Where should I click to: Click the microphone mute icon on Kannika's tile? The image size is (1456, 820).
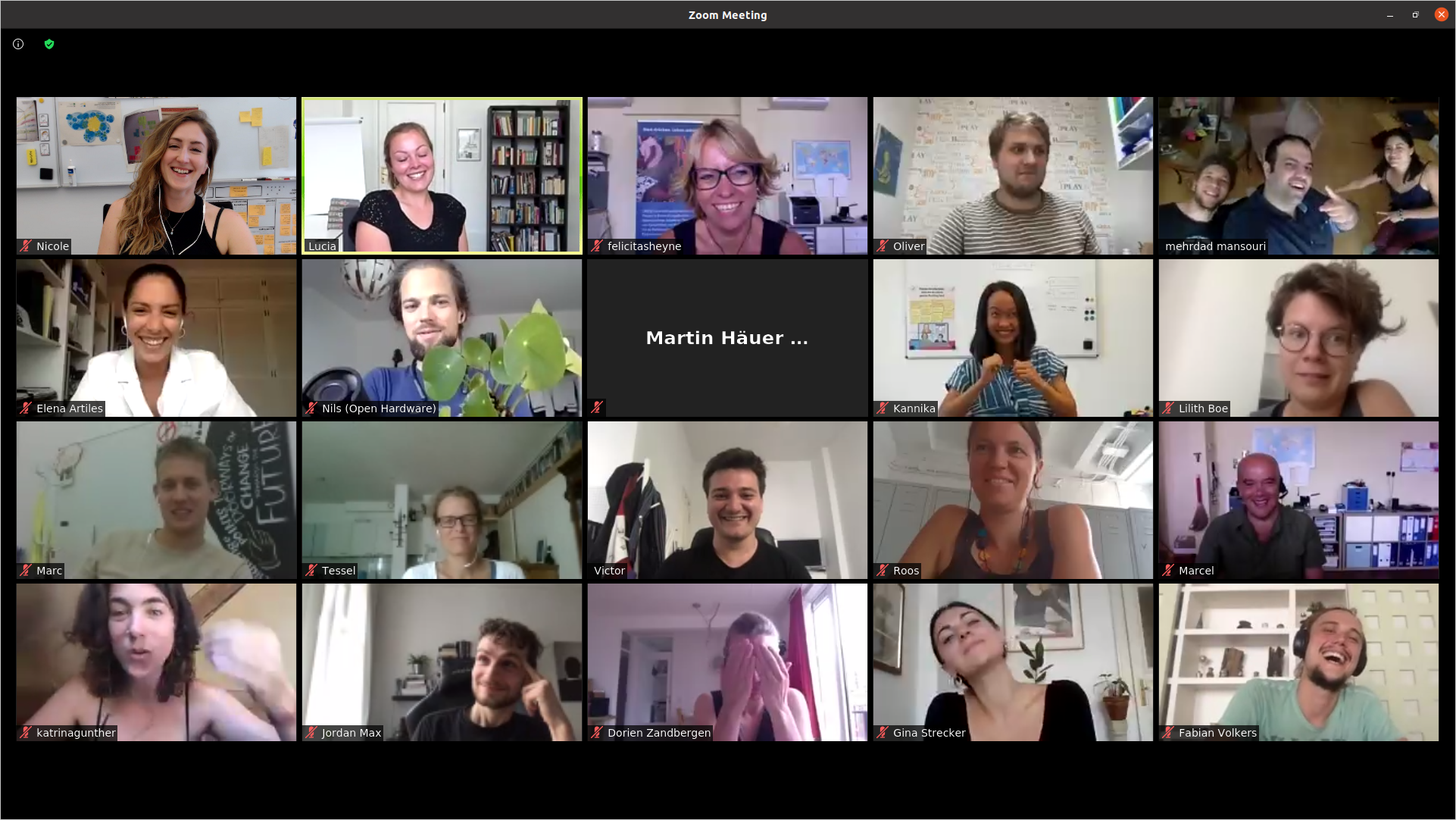click(x=882, y=408)
